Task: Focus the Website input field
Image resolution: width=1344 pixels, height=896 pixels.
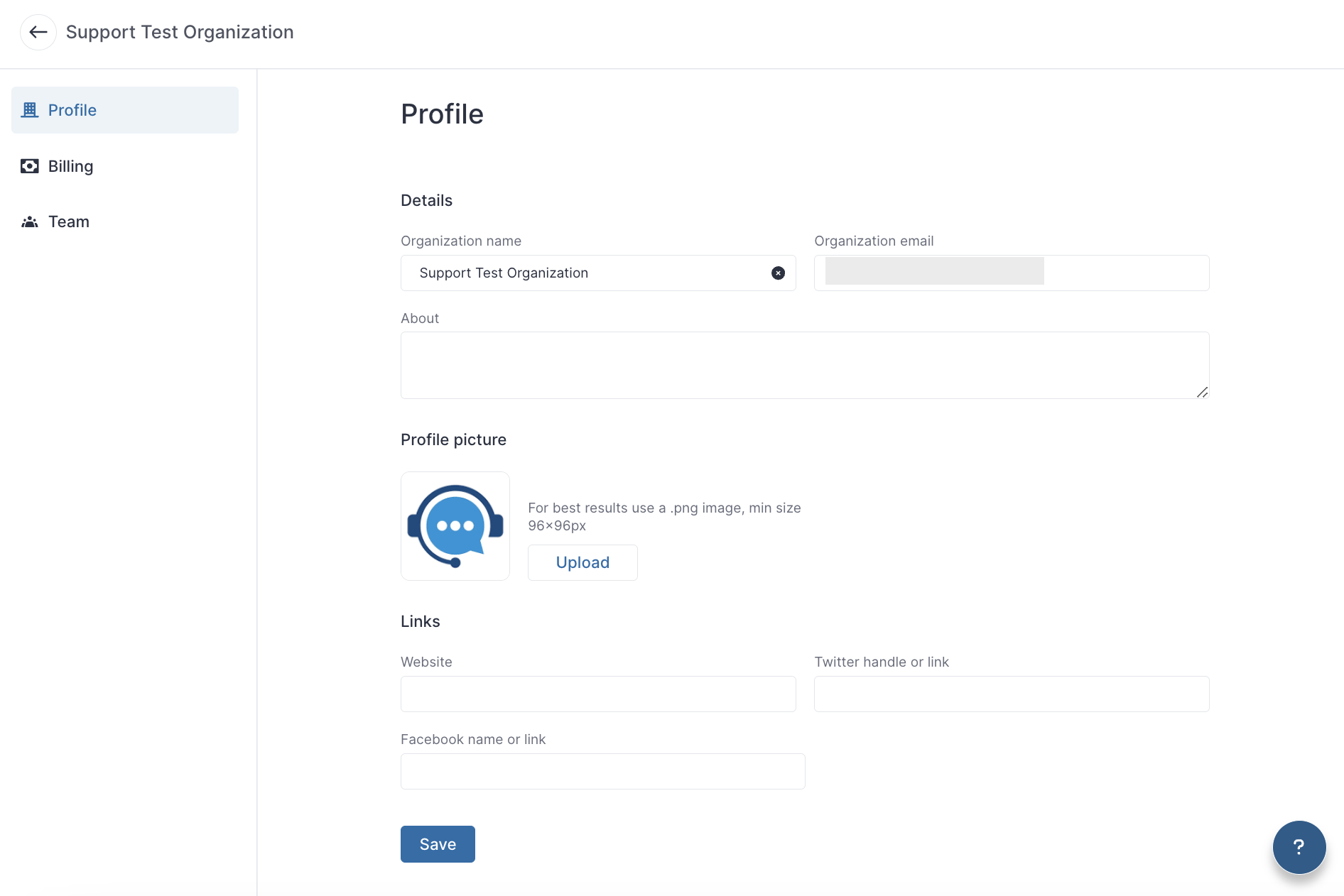Action: click(x=598, y=694)
